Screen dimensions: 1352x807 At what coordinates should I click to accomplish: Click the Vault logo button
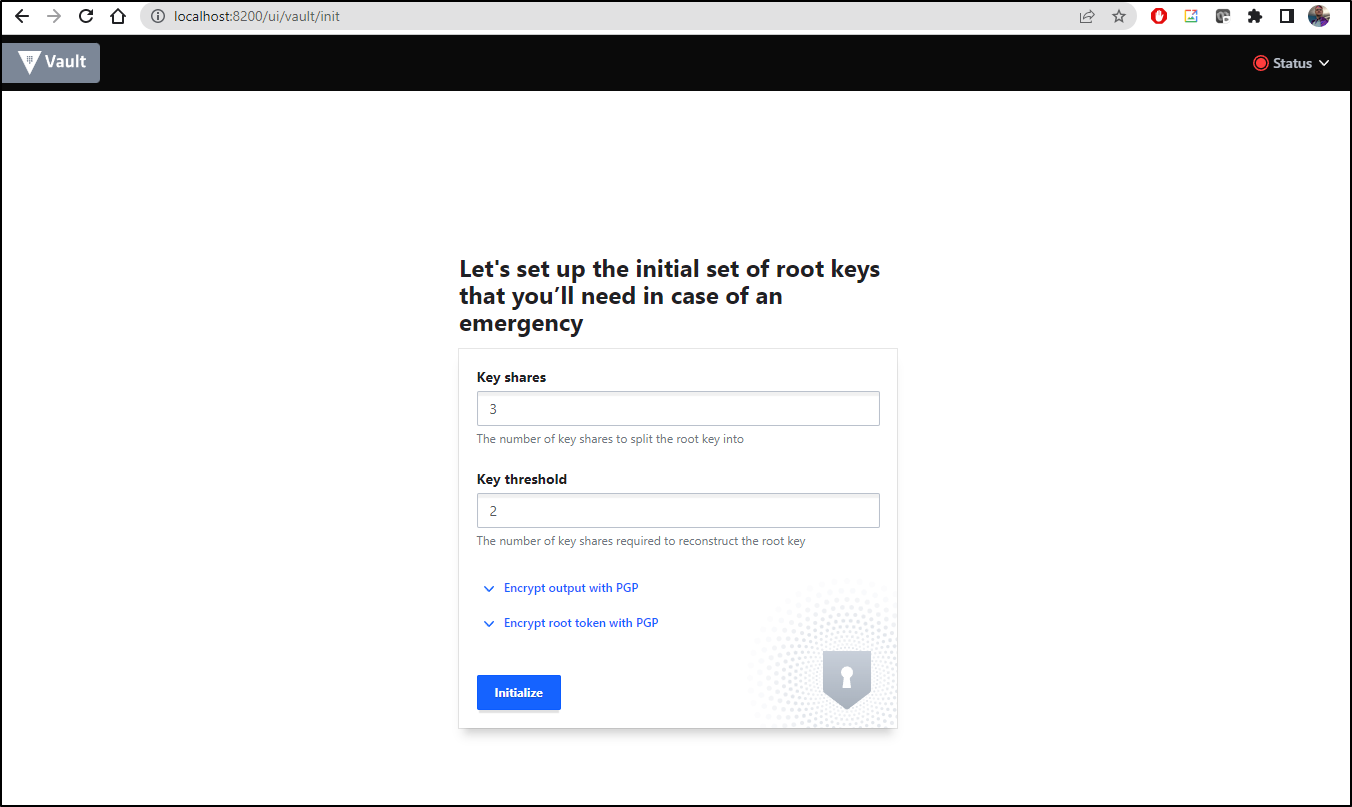point(51,63)
